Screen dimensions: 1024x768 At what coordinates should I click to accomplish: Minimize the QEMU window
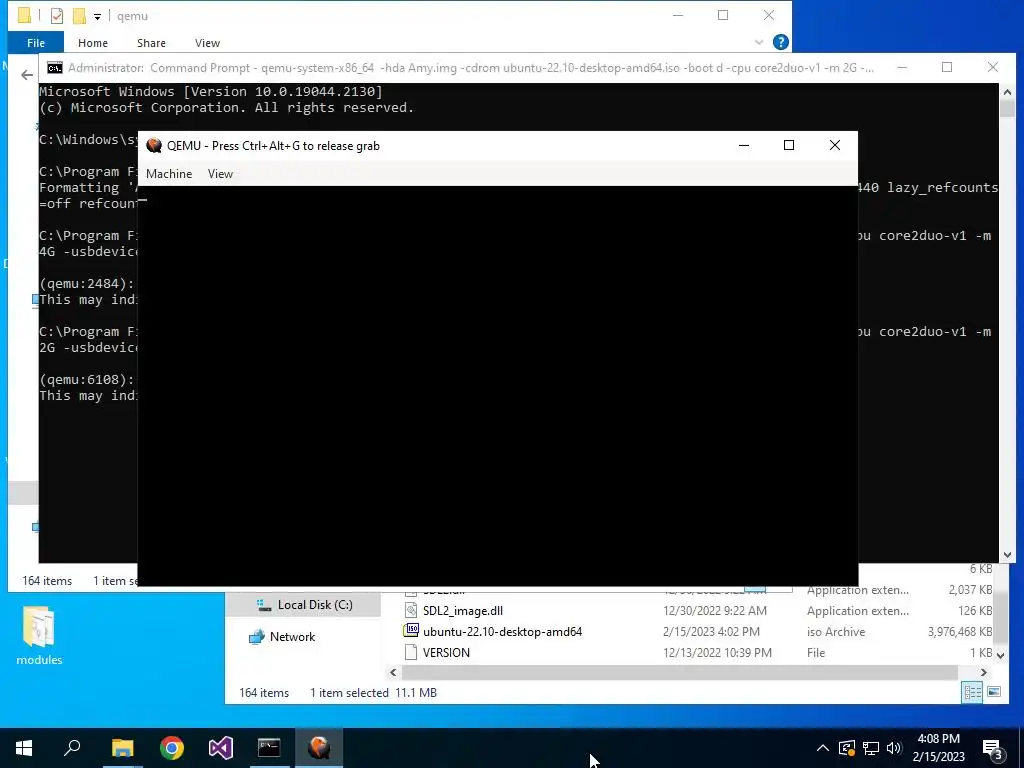744,145
